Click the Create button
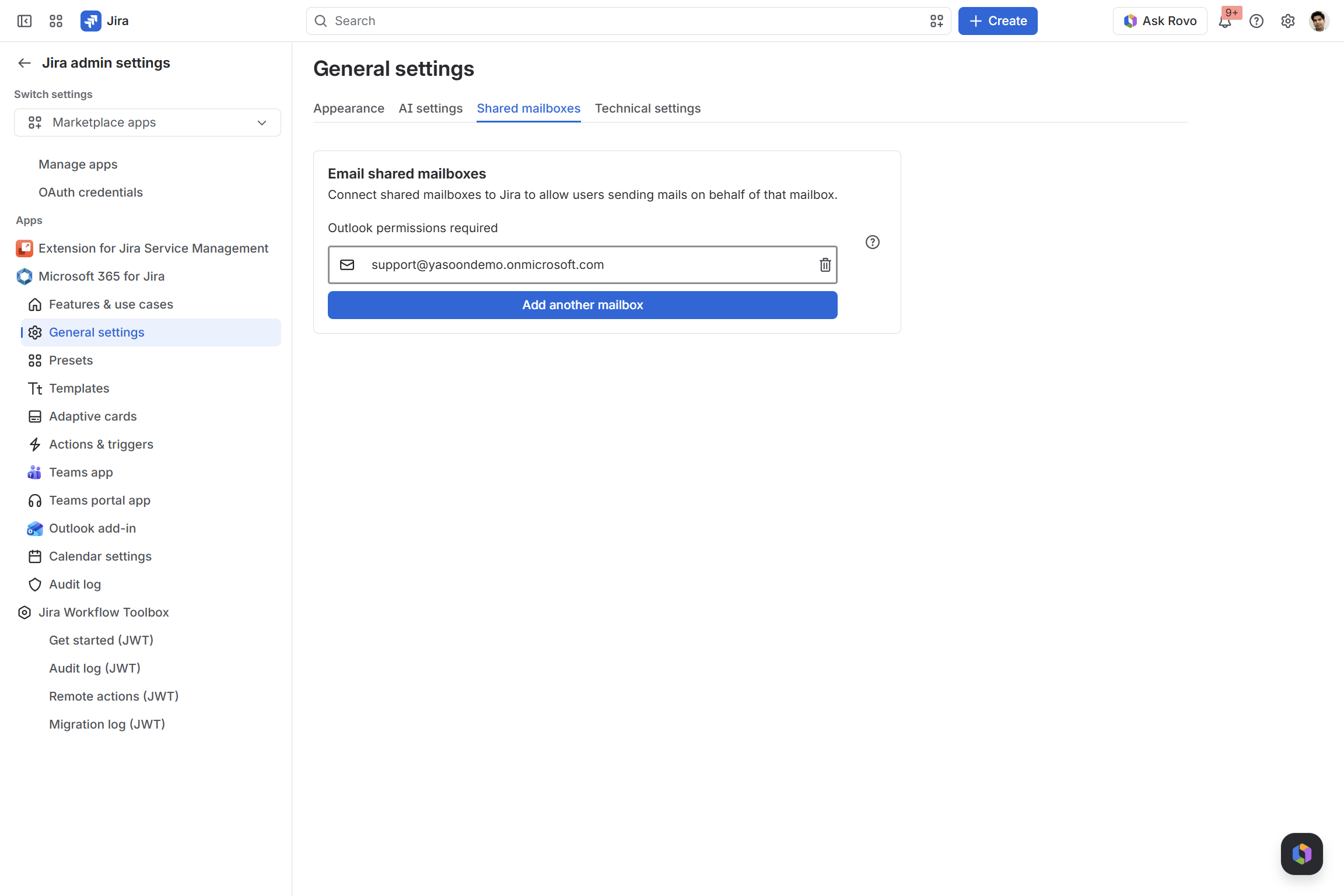 click(998, 21)
